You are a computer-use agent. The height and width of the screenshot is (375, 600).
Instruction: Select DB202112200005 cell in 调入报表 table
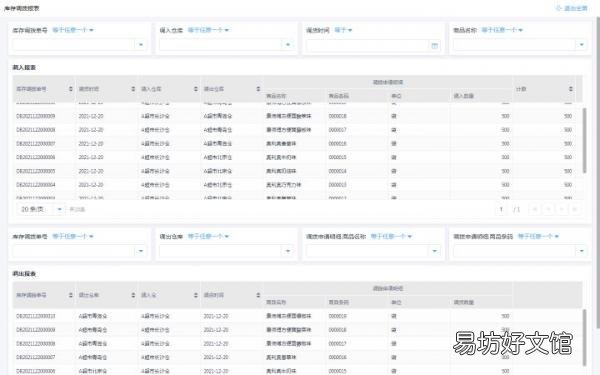(x=36, y=171)
